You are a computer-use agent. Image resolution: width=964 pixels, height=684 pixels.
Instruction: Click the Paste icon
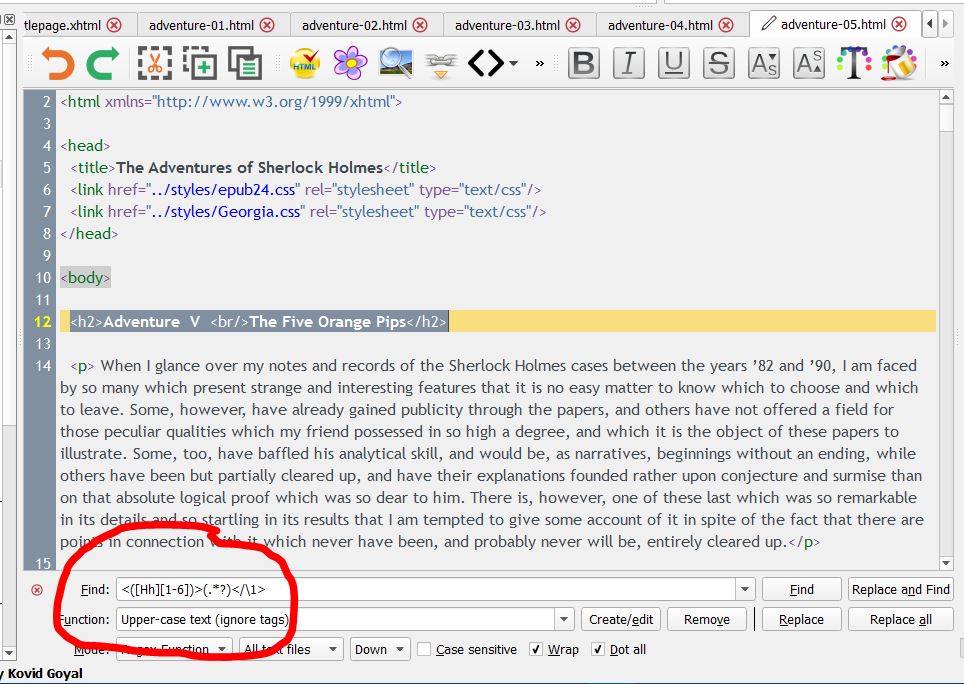tap(245, 63)
